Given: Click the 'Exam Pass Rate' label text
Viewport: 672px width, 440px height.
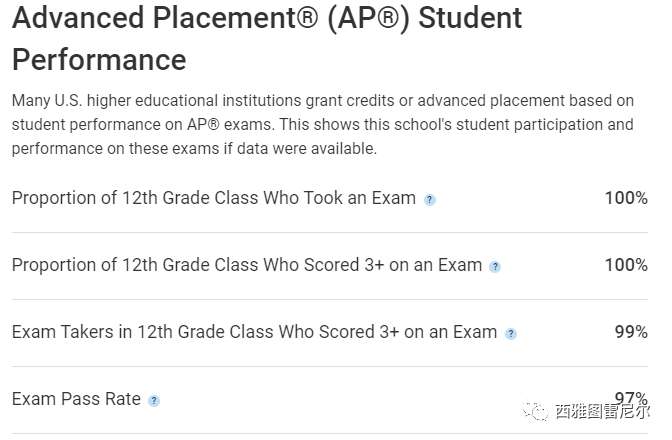Looking at the screenshot, I should [x=76, y=399].
